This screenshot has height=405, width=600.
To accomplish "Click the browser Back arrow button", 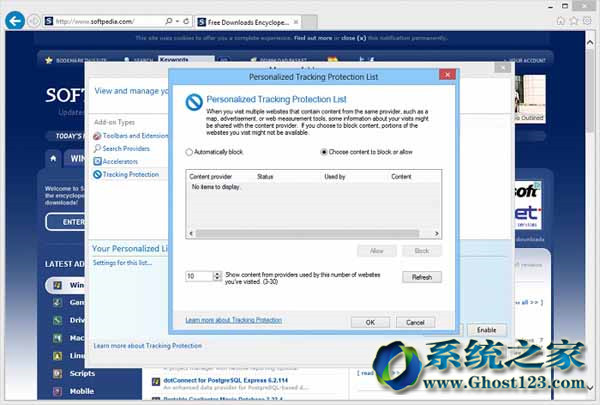I will coord(15,21).
